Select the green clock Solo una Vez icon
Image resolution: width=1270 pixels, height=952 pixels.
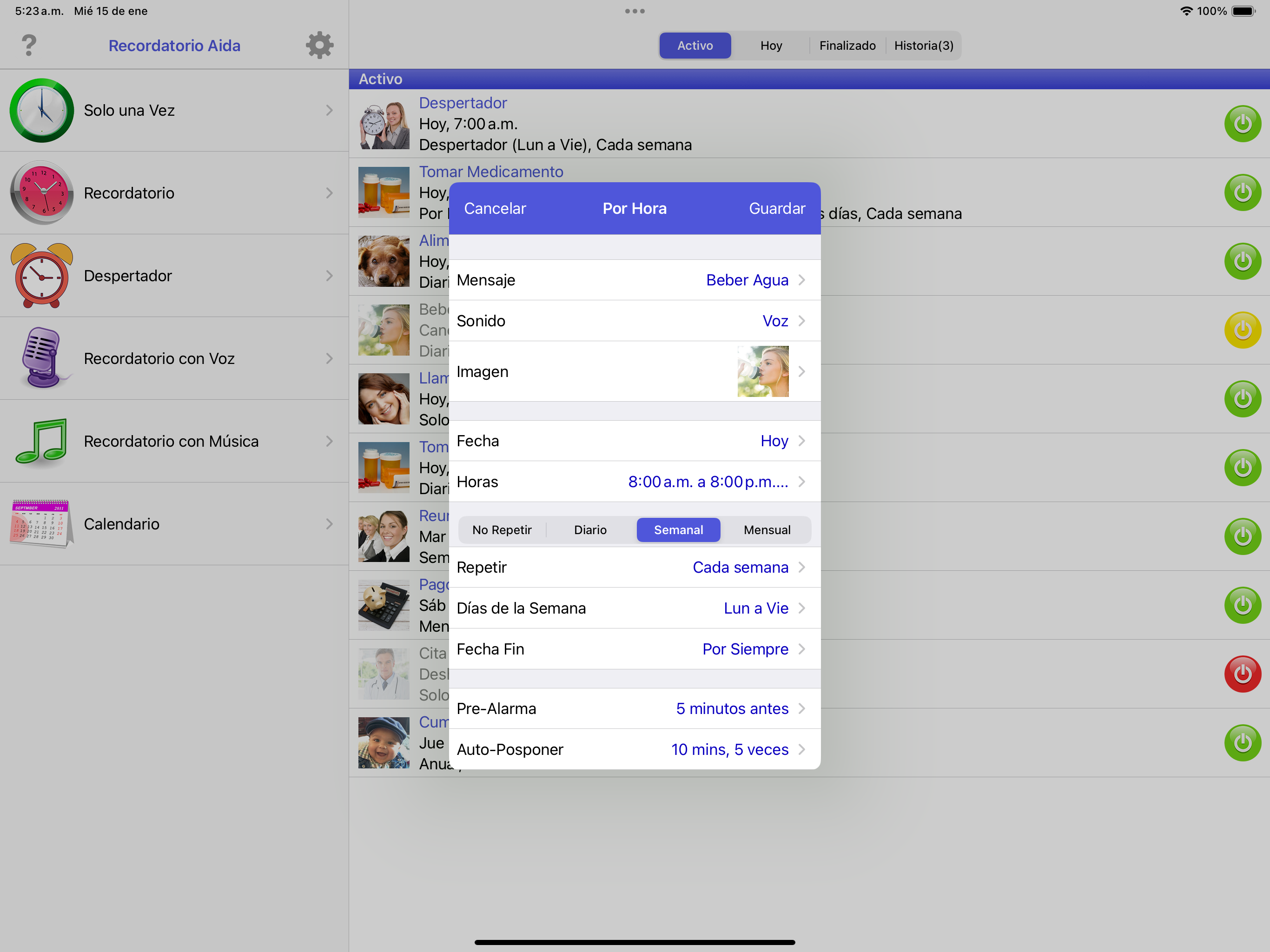(x=42, y=110)
